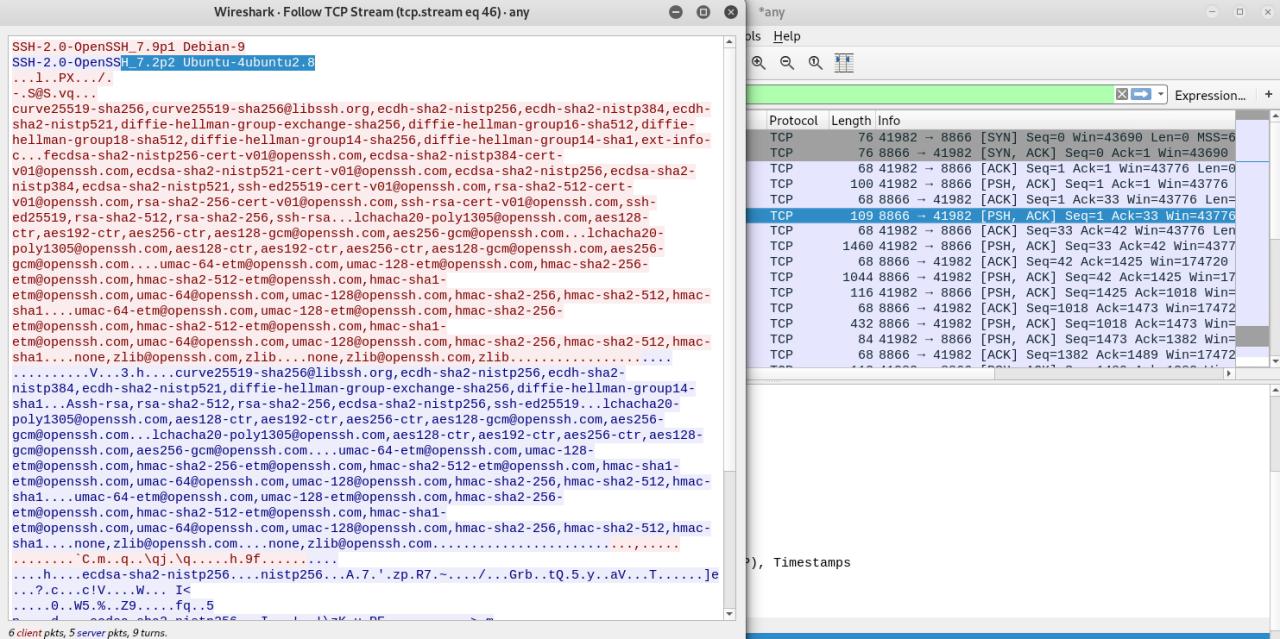The width and height of the screenshot is (1280, 639).
Task: Select the highlighted PSH, ACK packet row
Action: 990,215
